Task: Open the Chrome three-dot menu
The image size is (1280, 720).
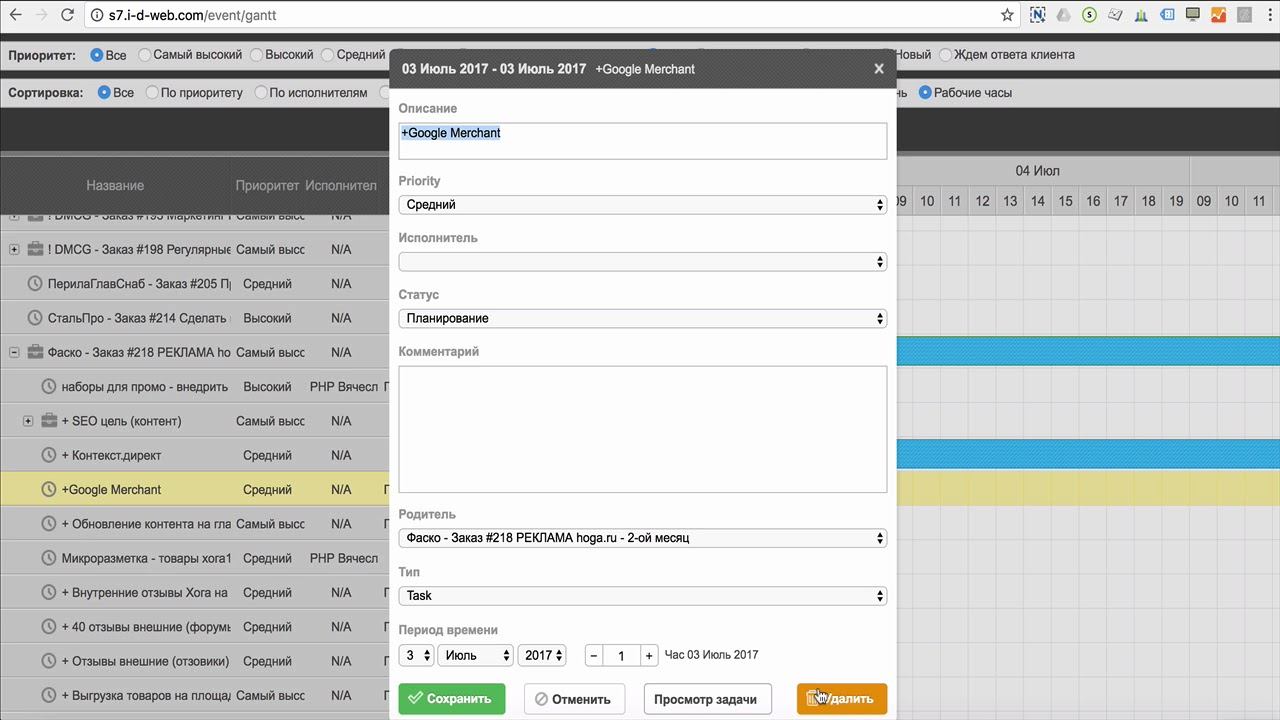Action: (1269, 15)
